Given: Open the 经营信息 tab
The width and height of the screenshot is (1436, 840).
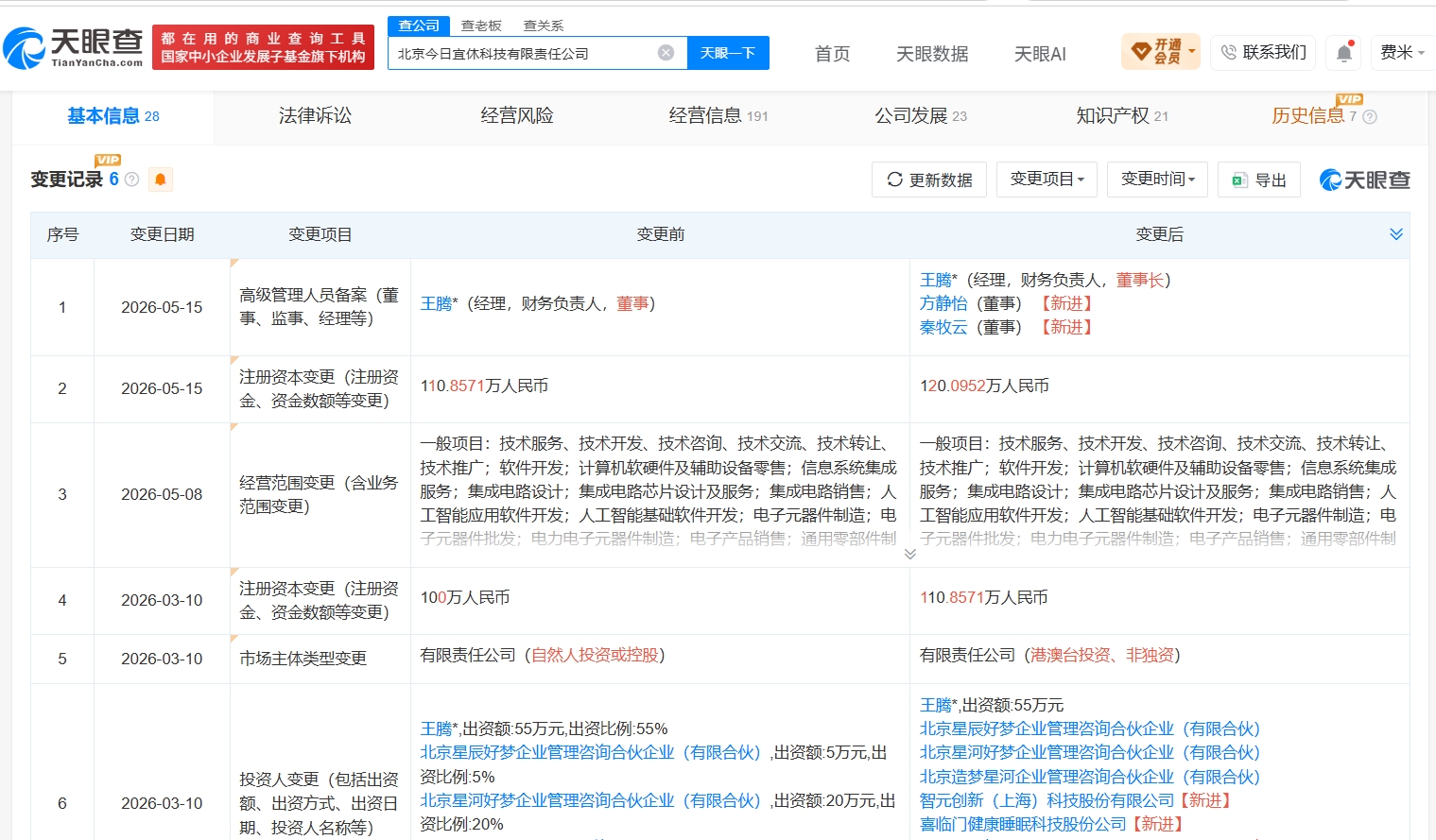Looking at the screenshot, I should [718, 116].
